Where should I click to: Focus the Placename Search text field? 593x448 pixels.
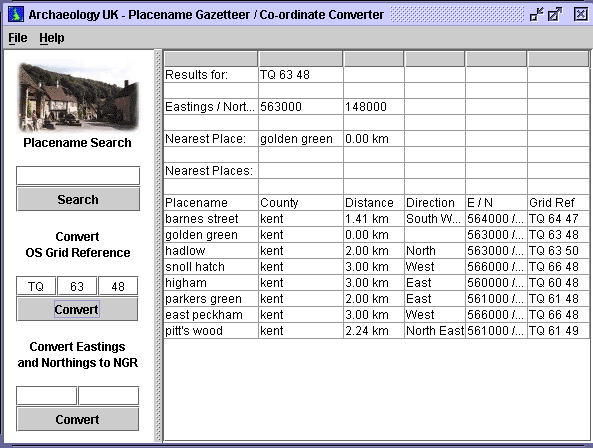pos(78,176)
